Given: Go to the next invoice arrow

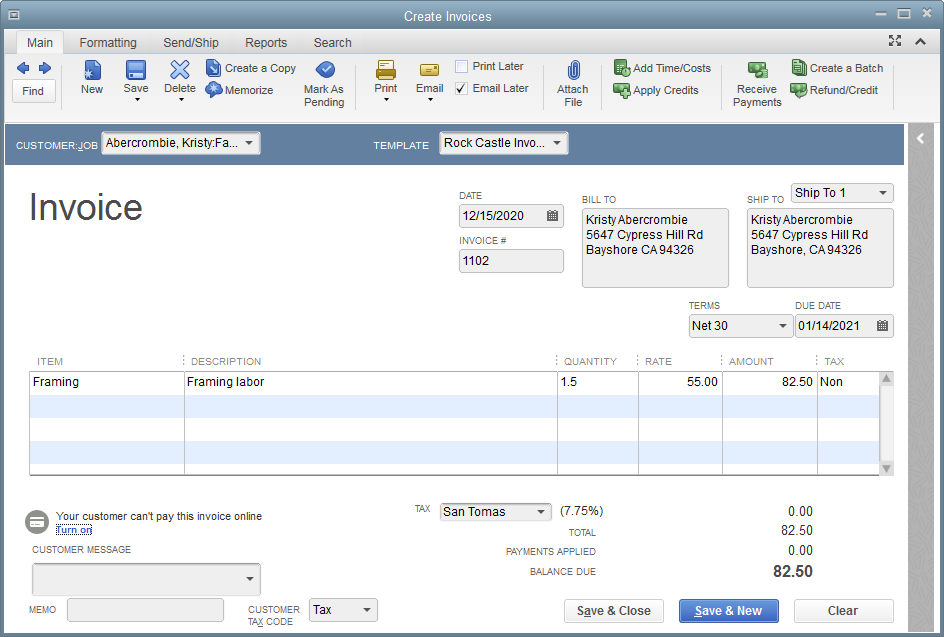Looking at the screenshot, I should tap(45, 68).
